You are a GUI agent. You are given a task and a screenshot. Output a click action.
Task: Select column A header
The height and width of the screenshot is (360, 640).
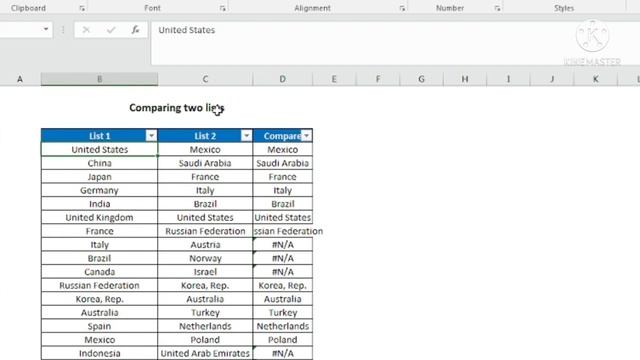[20, 79]
